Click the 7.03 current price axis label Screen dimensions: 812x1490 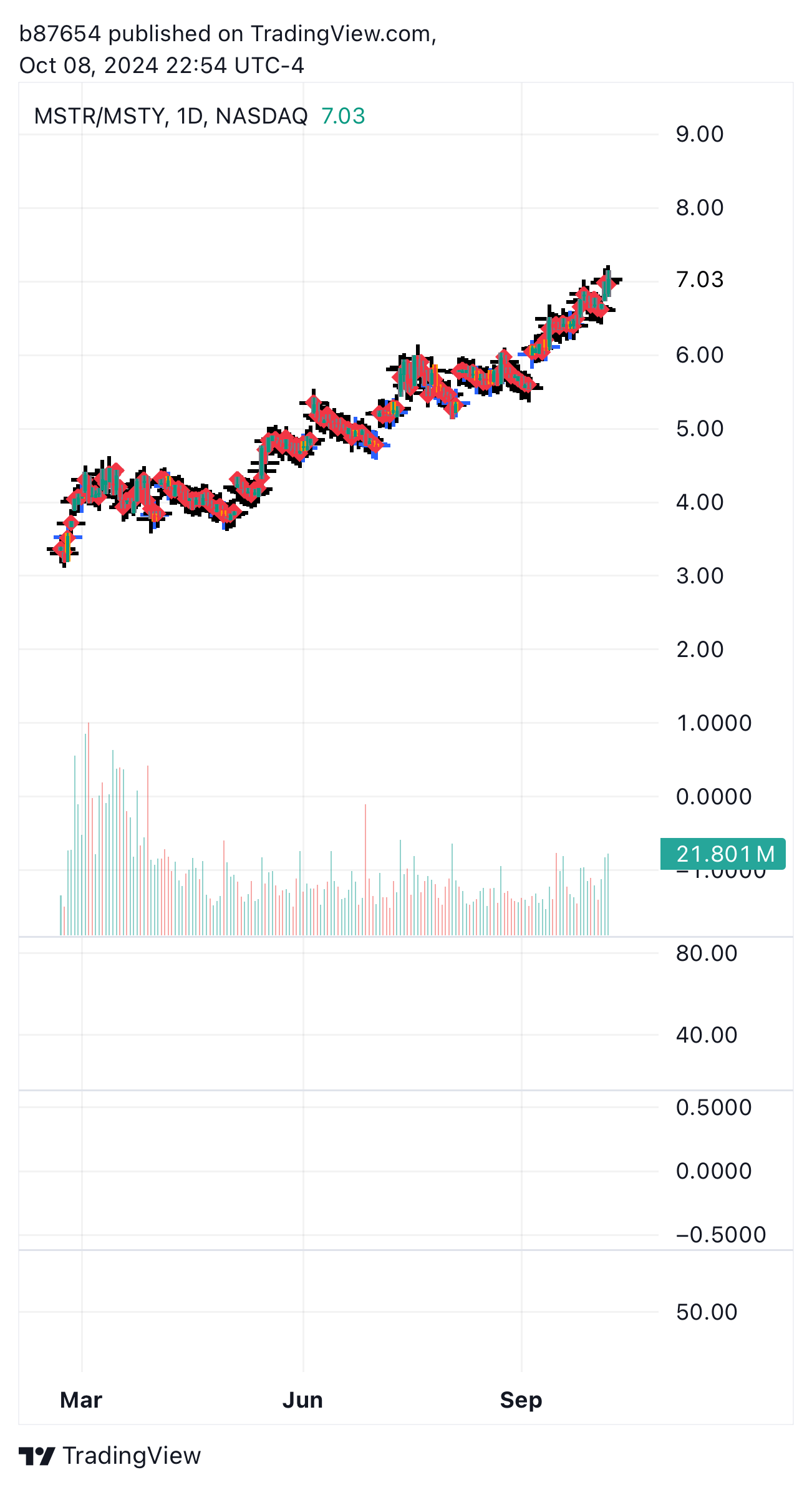pos(700,280)
